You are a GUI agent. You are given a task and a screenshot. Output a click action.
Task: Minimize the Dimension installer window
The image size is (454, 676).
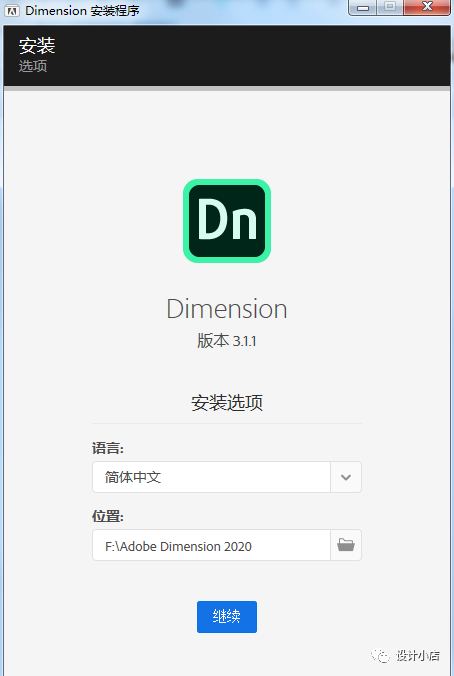[x=363, y=7]
